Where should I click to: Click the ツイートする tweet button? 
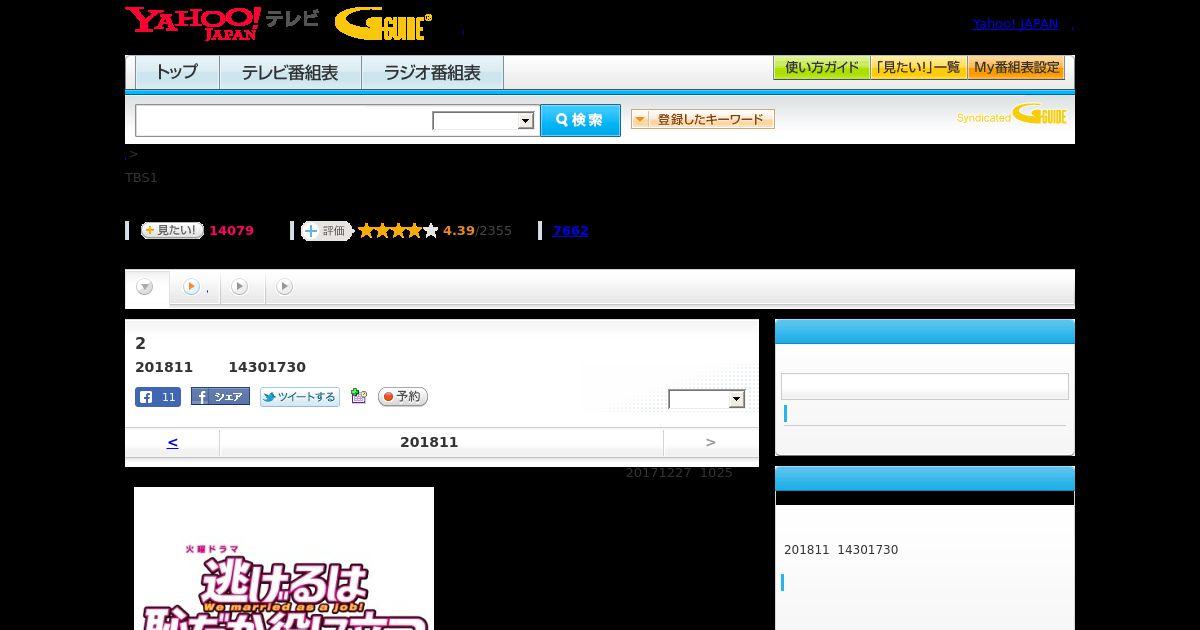tap(300, 397)
